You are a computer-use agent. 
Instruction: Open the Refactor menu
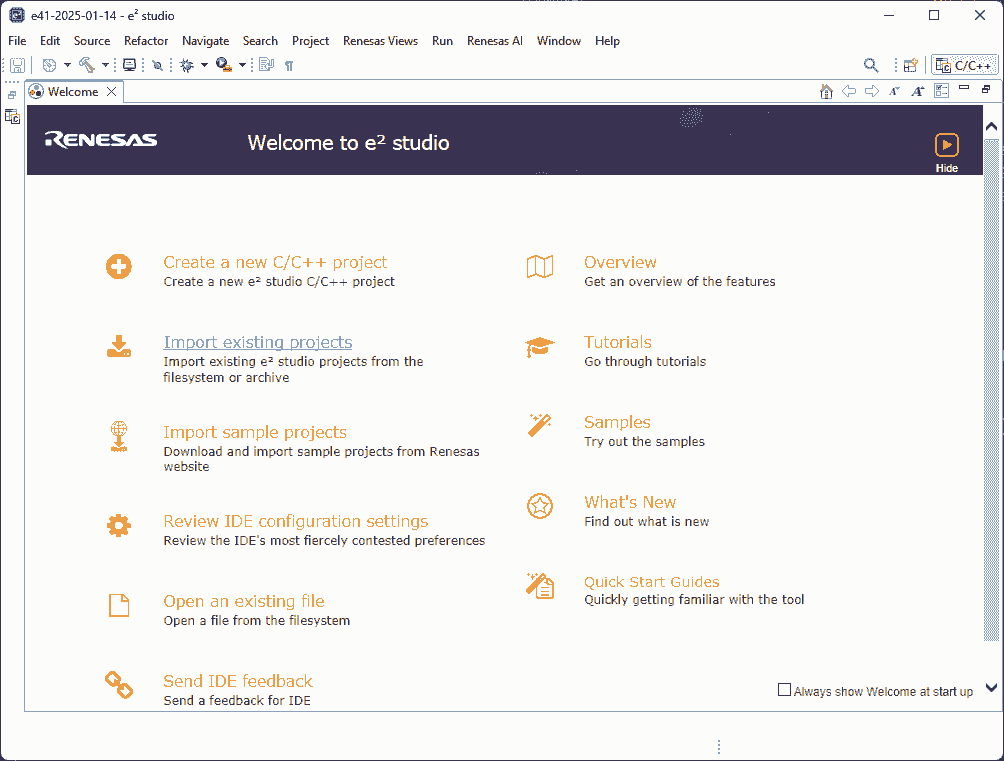pyautogui.click(x=146, y=41)
